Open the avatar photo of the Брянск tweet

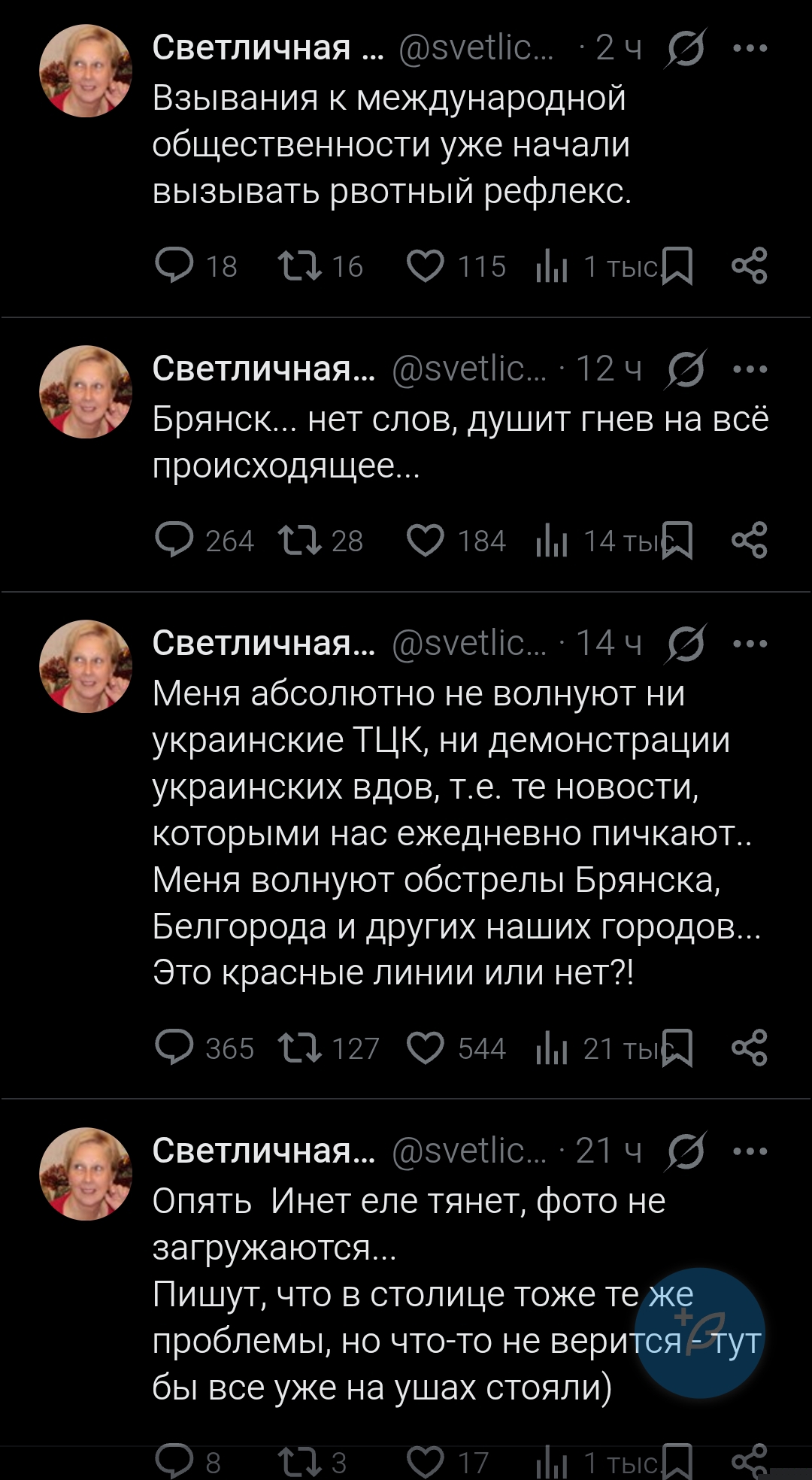[x=86, y=392]
